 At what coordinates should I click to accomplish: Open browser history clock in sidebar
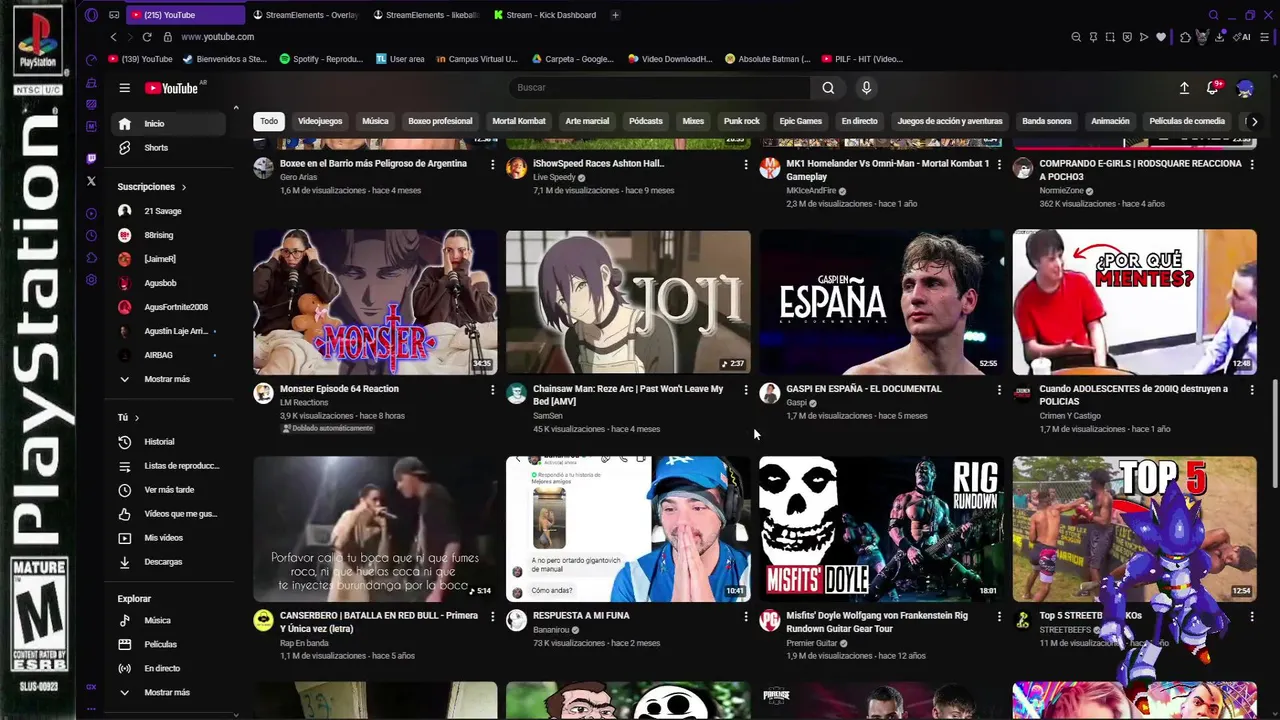91,236
